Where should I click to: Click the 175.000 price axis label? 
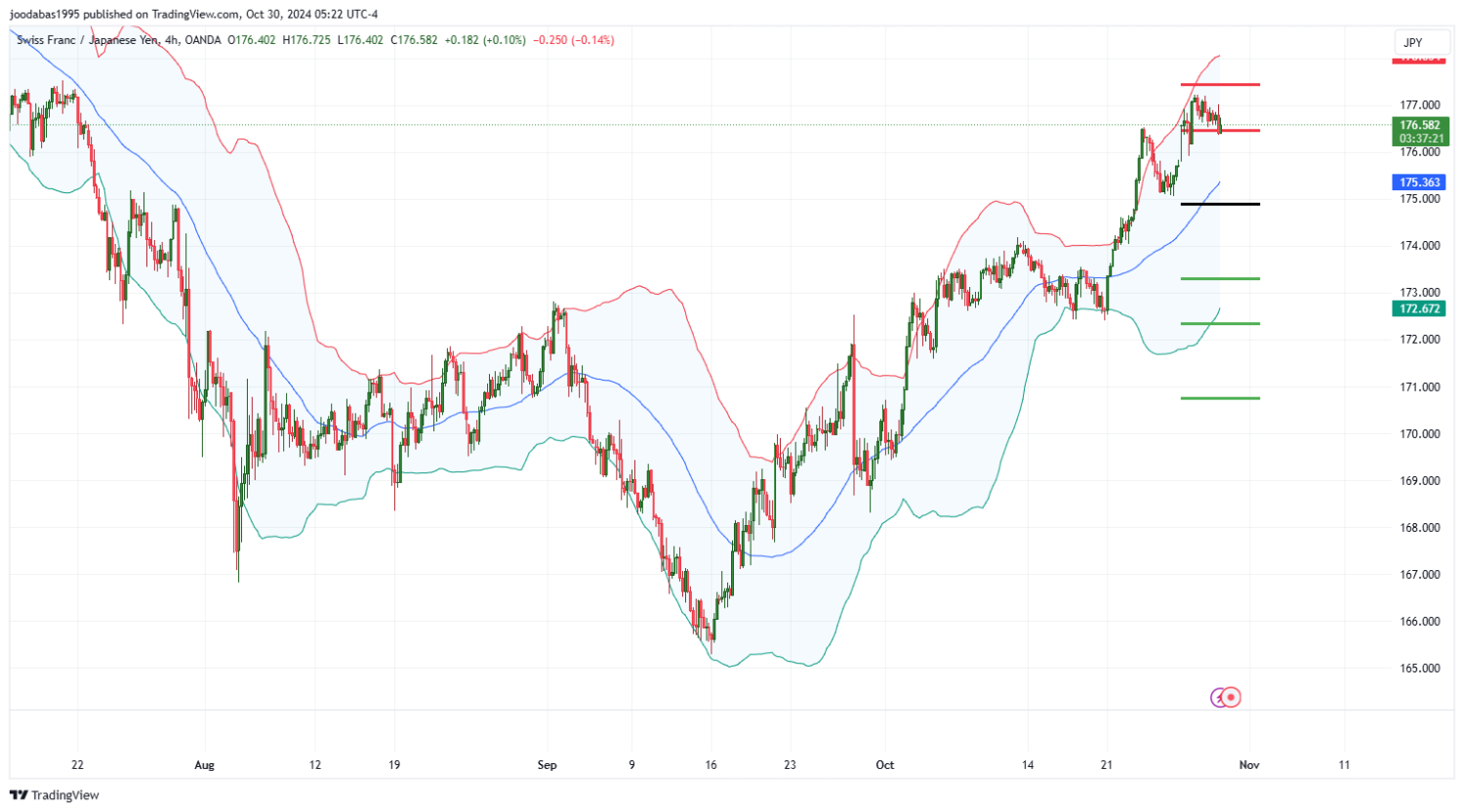pyautogui.click(x=1420, y=198)
